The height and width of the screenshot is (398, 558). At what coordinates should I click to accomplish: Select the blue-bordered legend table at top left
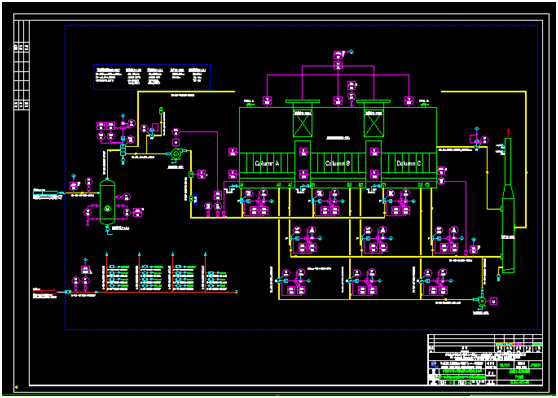tap(152, 77)
